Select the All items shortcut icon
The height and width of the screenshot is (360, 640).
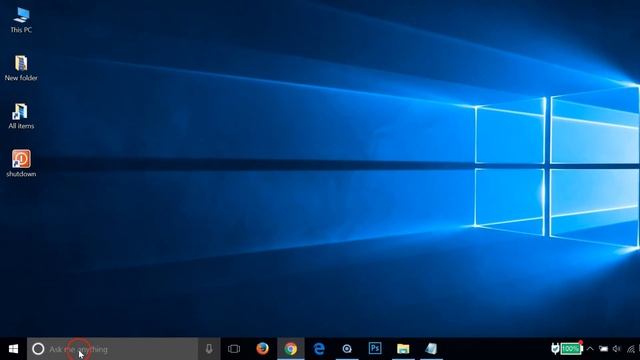point(21,116)
